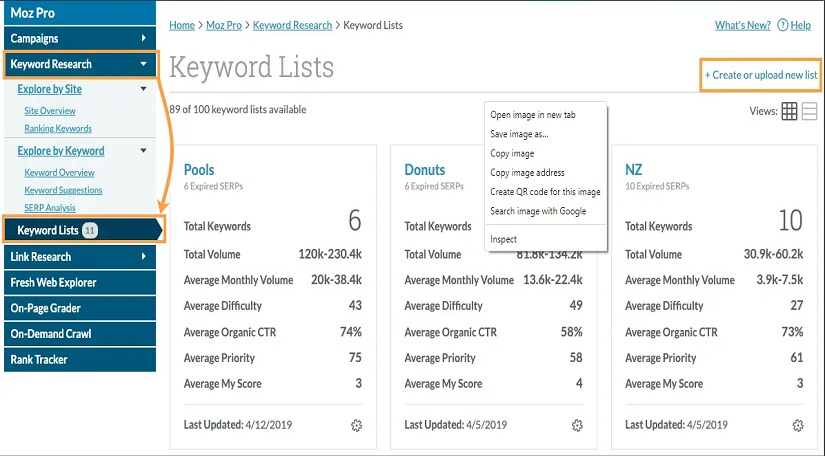
Task: Open Fresh Web Explorer from sidebar
Action: coord(80,282)
